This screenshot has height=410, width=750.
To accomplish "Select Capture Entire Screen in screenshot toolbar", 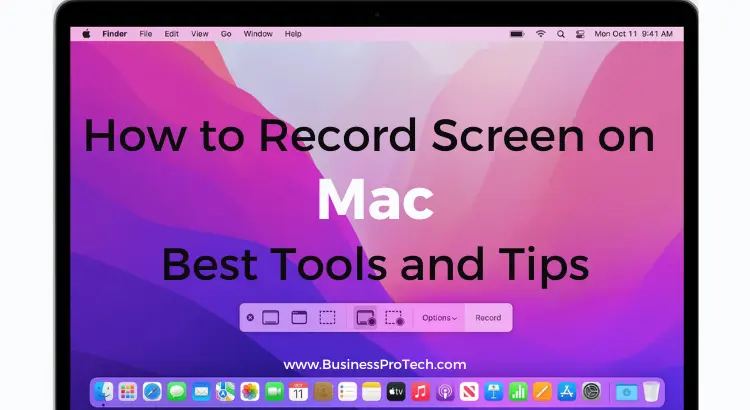I will coord(271,318).
